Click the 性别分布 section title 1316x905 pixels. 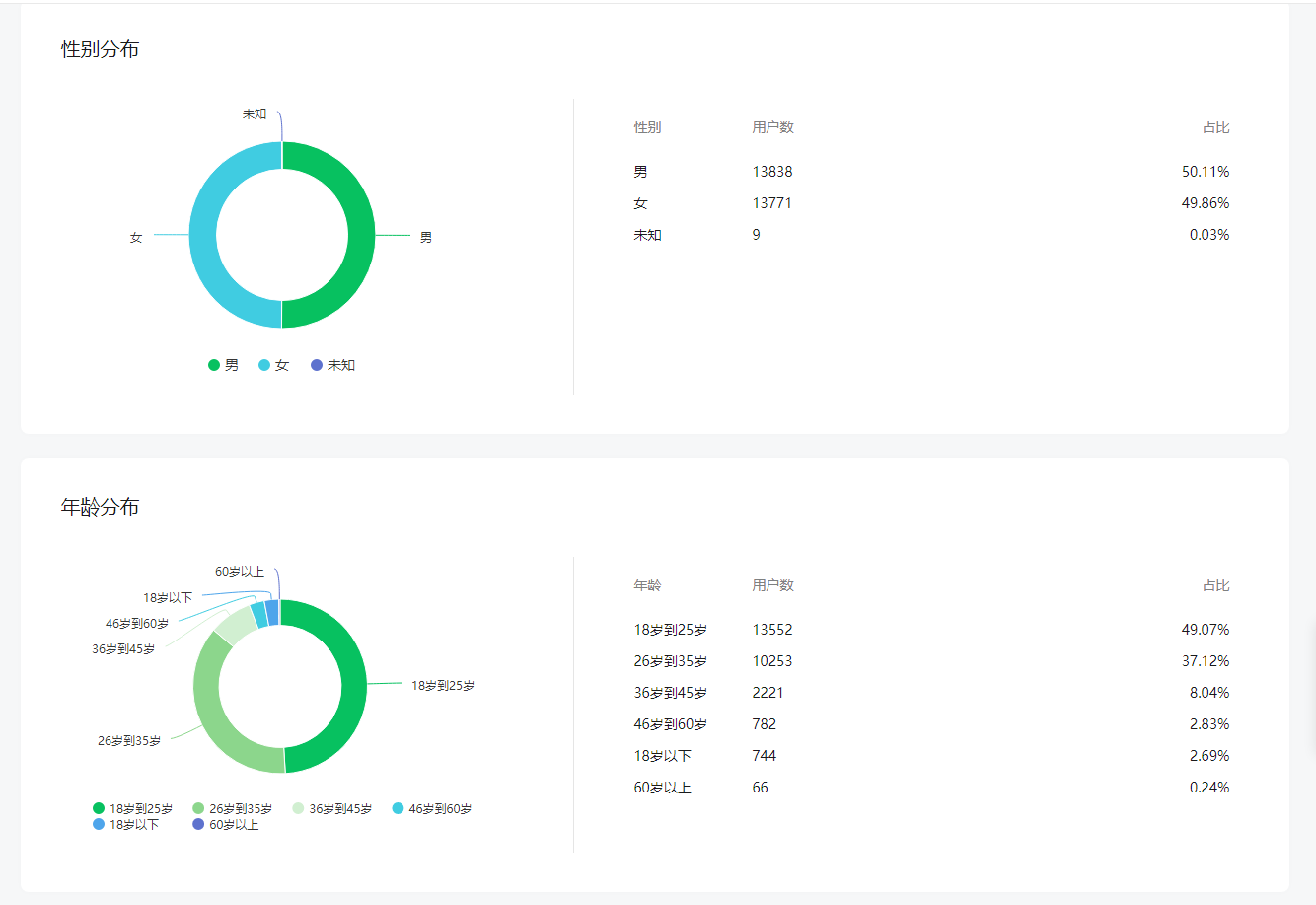tap(100, 49)
